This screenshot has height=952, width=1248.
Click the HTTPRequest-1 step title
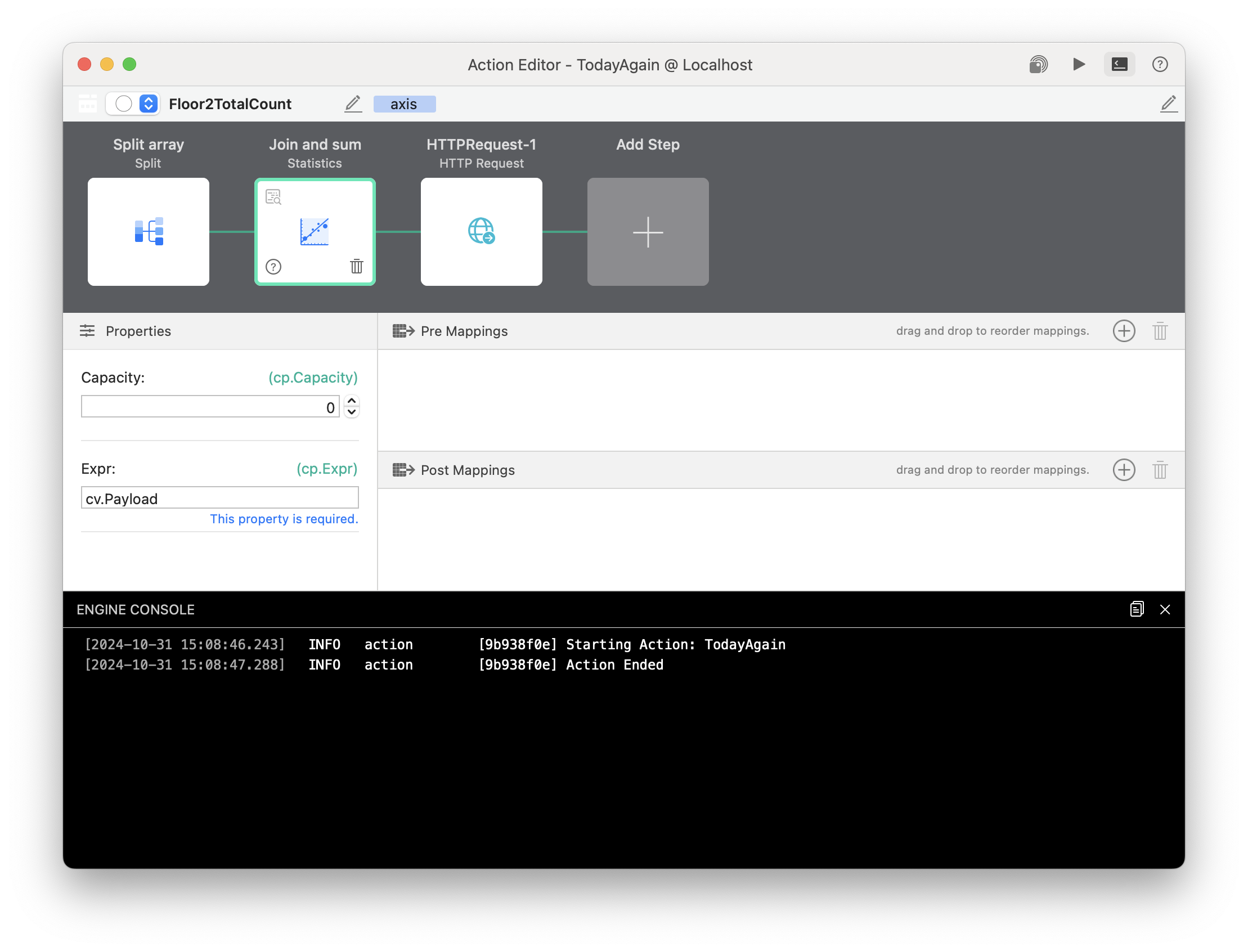(481, 145)
